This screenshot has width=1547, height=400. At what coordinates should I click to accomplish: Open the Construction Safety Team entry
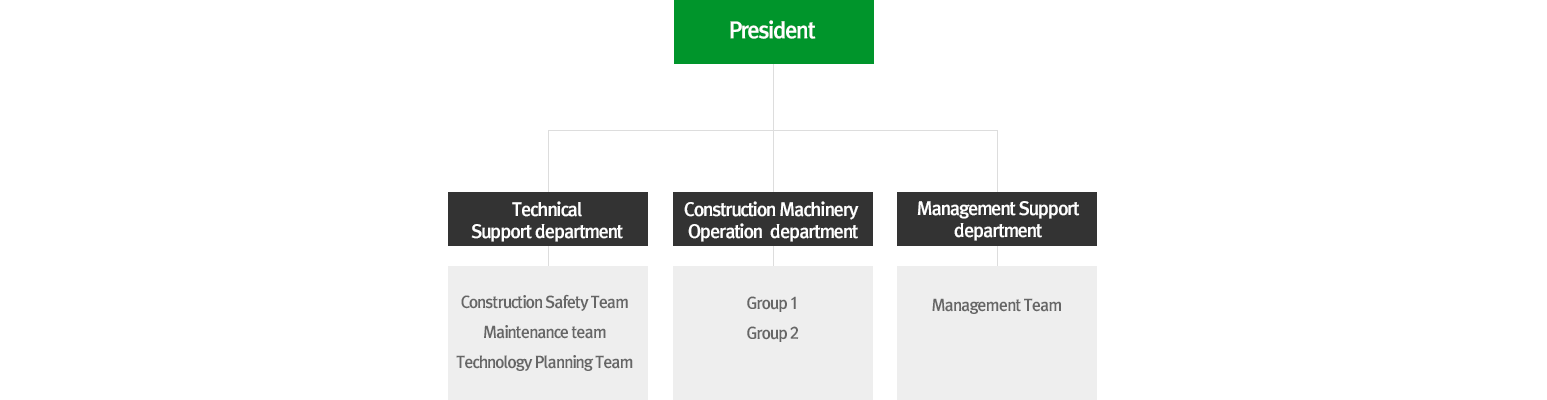pos(544,302)
